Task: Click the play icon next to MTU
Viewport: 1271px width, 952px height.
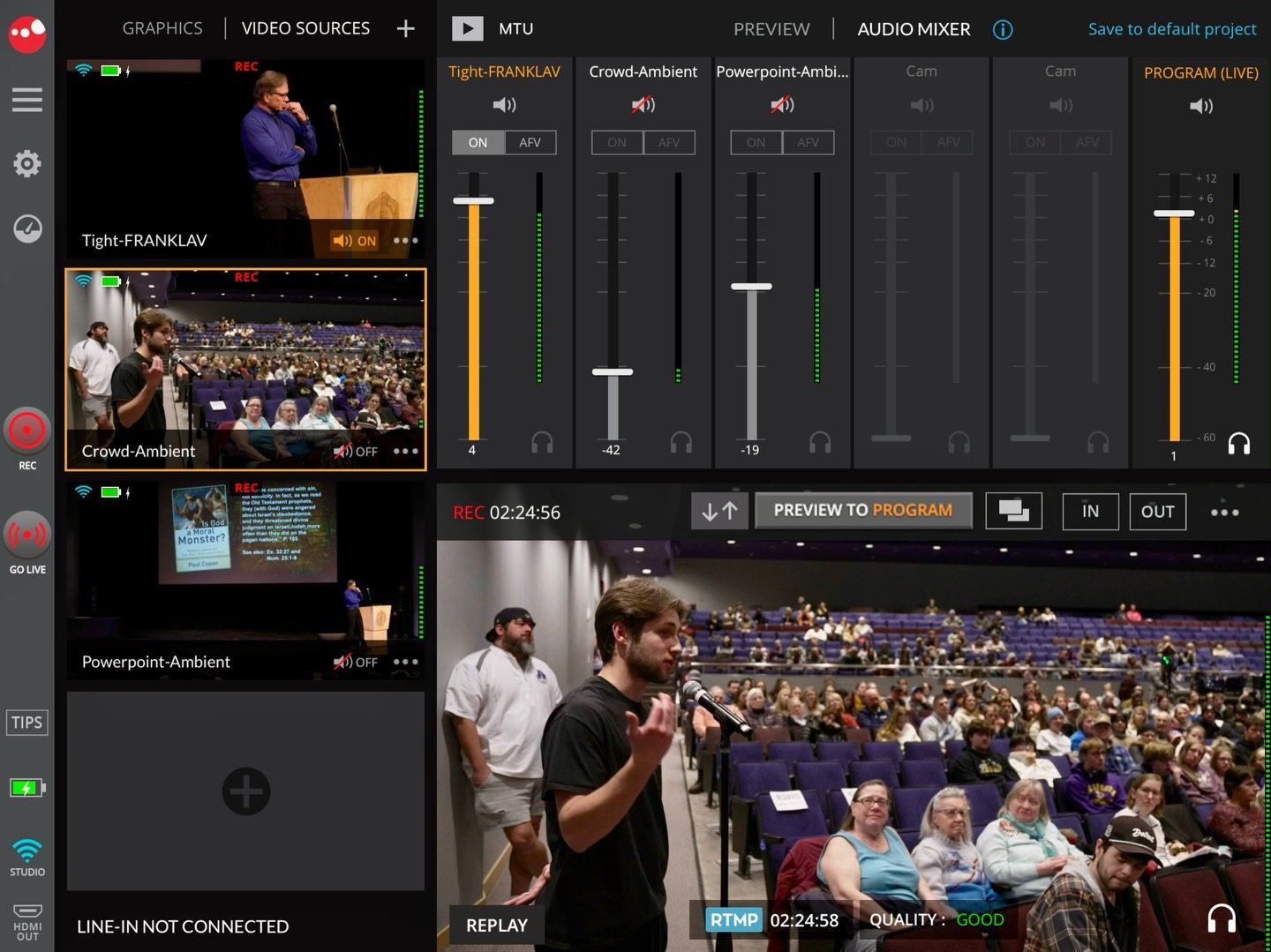Action: click(468, 29)
